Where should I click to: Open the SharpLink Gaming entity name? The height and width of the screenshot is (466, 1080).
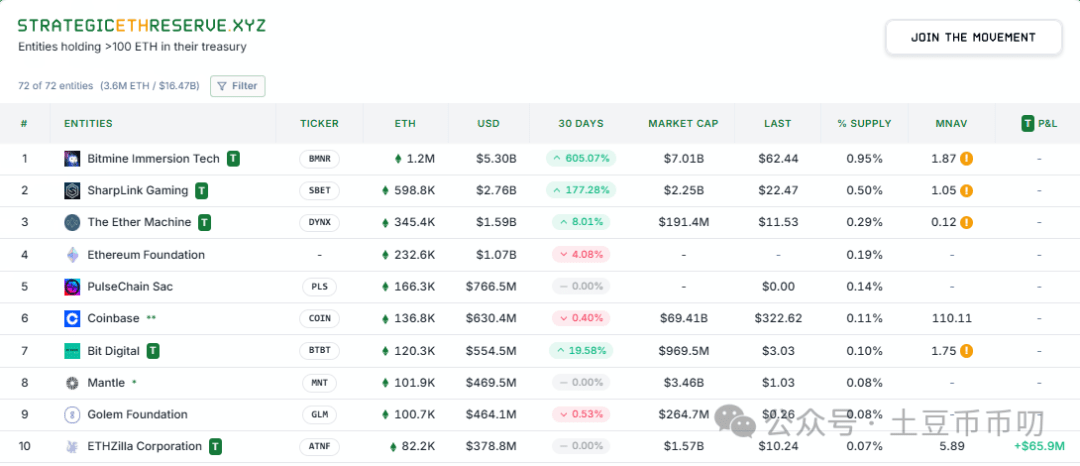tap(138, 191)
